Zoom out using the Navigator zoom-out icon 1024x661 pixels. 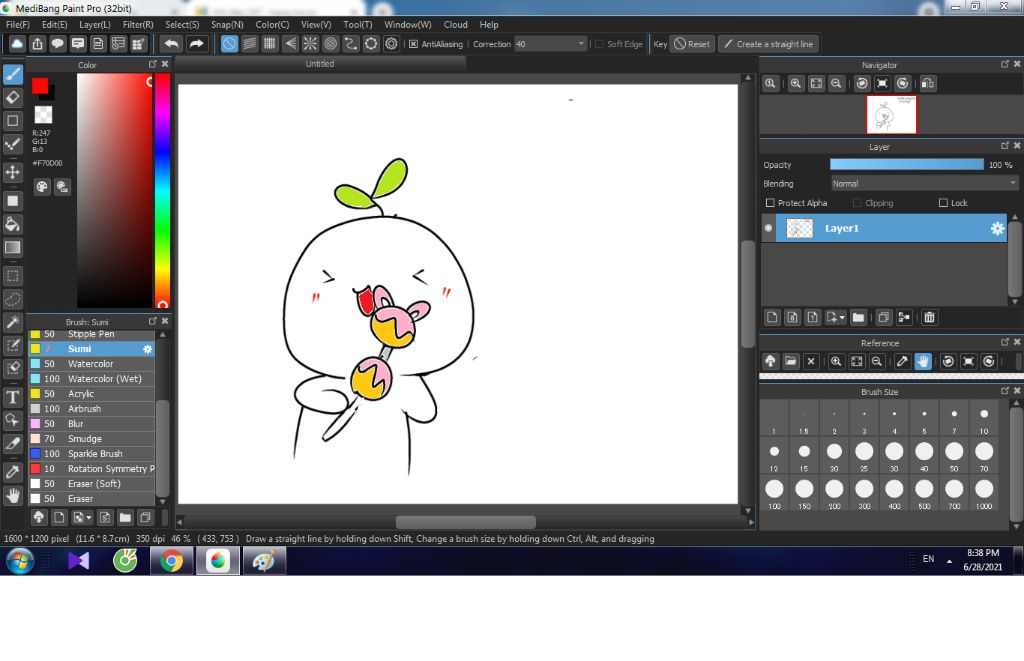pyautogui.click(x=836, y=84)
